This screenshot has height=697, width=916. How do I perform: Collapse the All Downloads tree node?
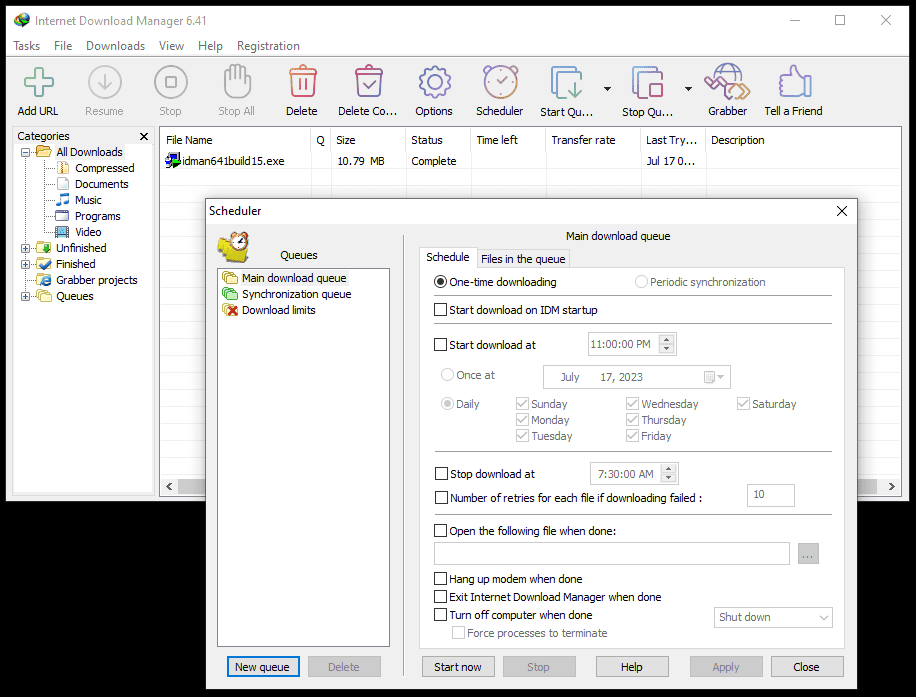tap(26, 152)
